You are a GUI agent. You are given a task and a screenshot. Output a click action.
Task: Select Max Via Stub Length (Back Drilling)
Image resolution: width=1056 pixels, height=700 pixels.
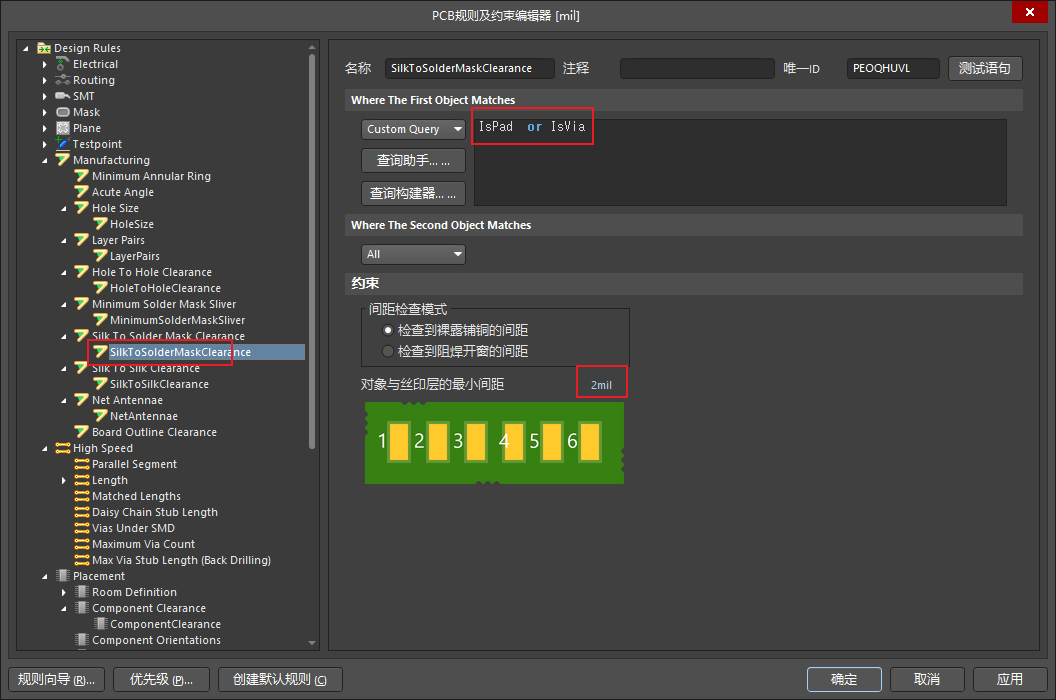(181, 560)
